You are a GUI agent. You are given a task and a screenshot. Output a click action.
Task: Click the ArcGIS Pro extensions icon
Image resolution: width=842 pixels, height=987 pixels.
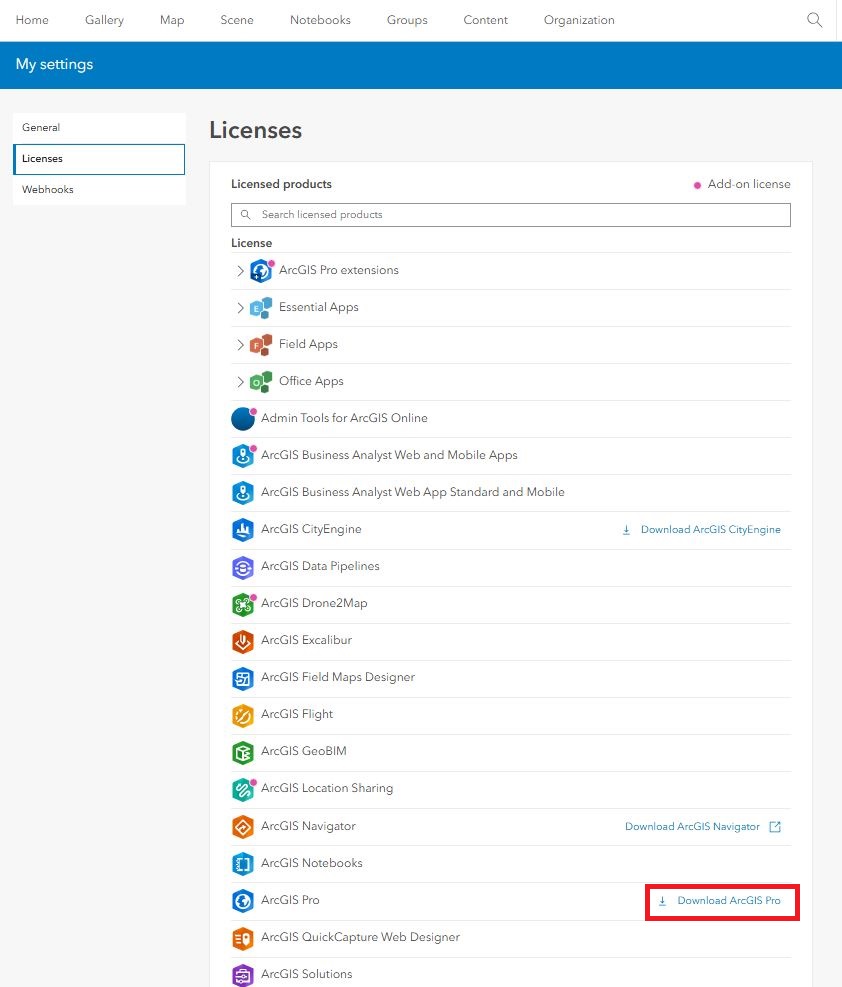click(261, 271)
